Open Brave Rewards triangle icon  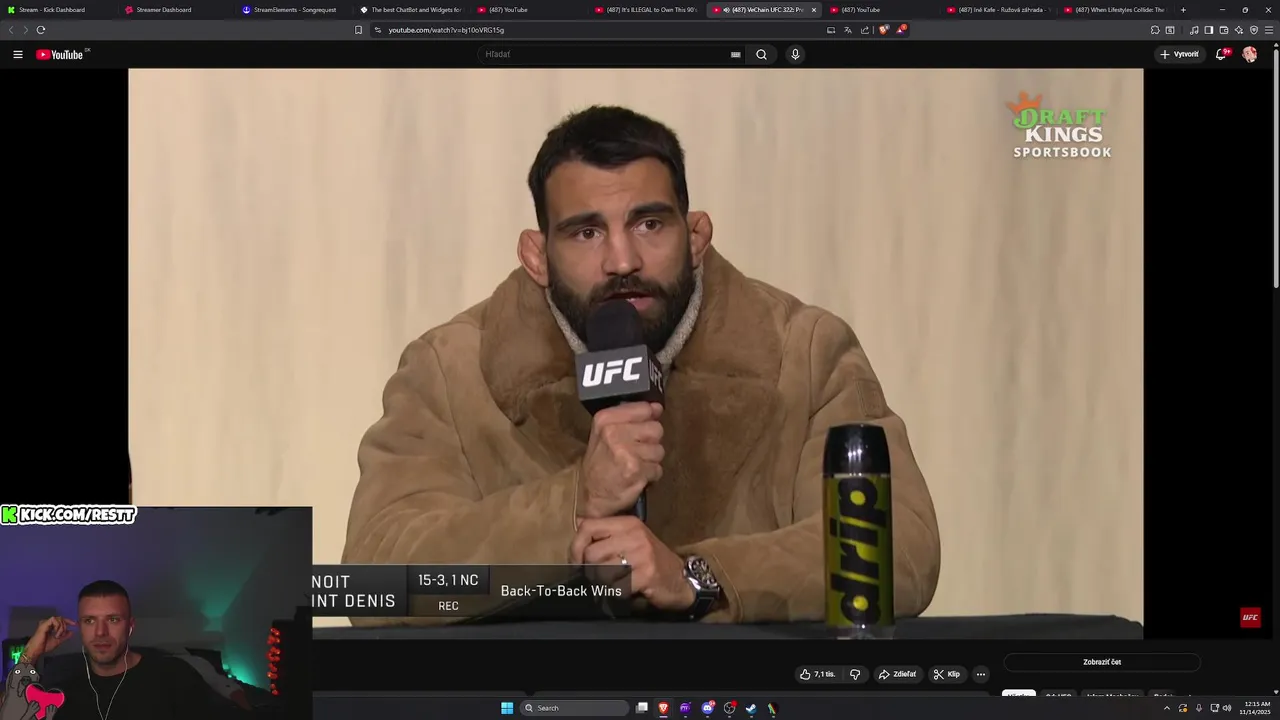[900, 30]
